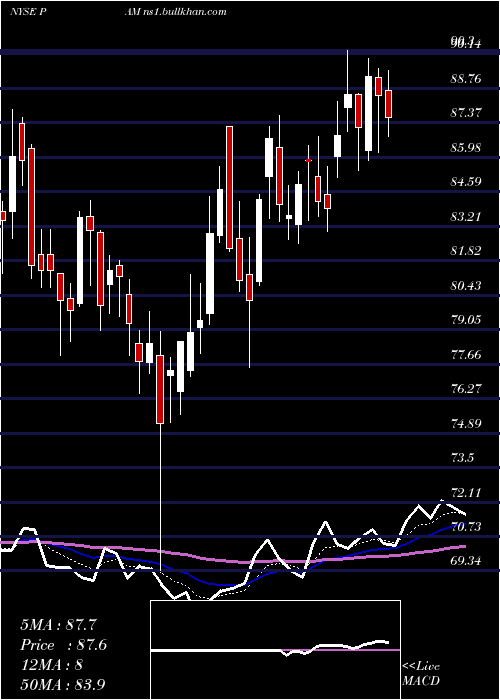Viewport: 500px width, 700px height.
Task: Click the 5MA : 87.7 readout
Action: 58,625
